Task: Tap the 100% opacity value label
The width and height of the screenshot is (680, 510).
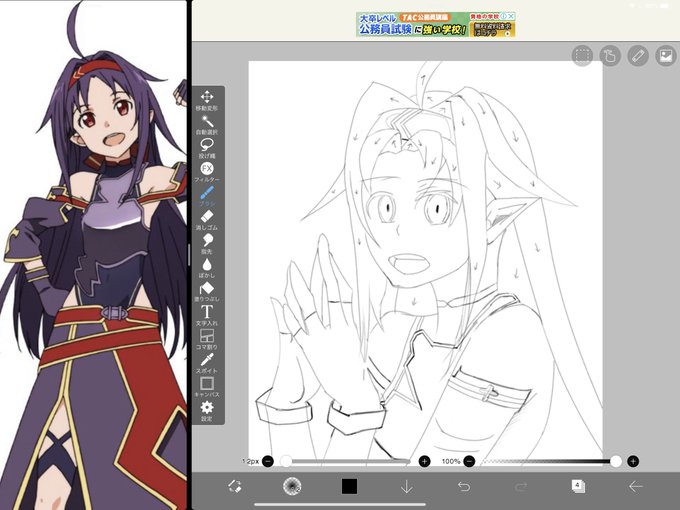Action: pos(451,461)
